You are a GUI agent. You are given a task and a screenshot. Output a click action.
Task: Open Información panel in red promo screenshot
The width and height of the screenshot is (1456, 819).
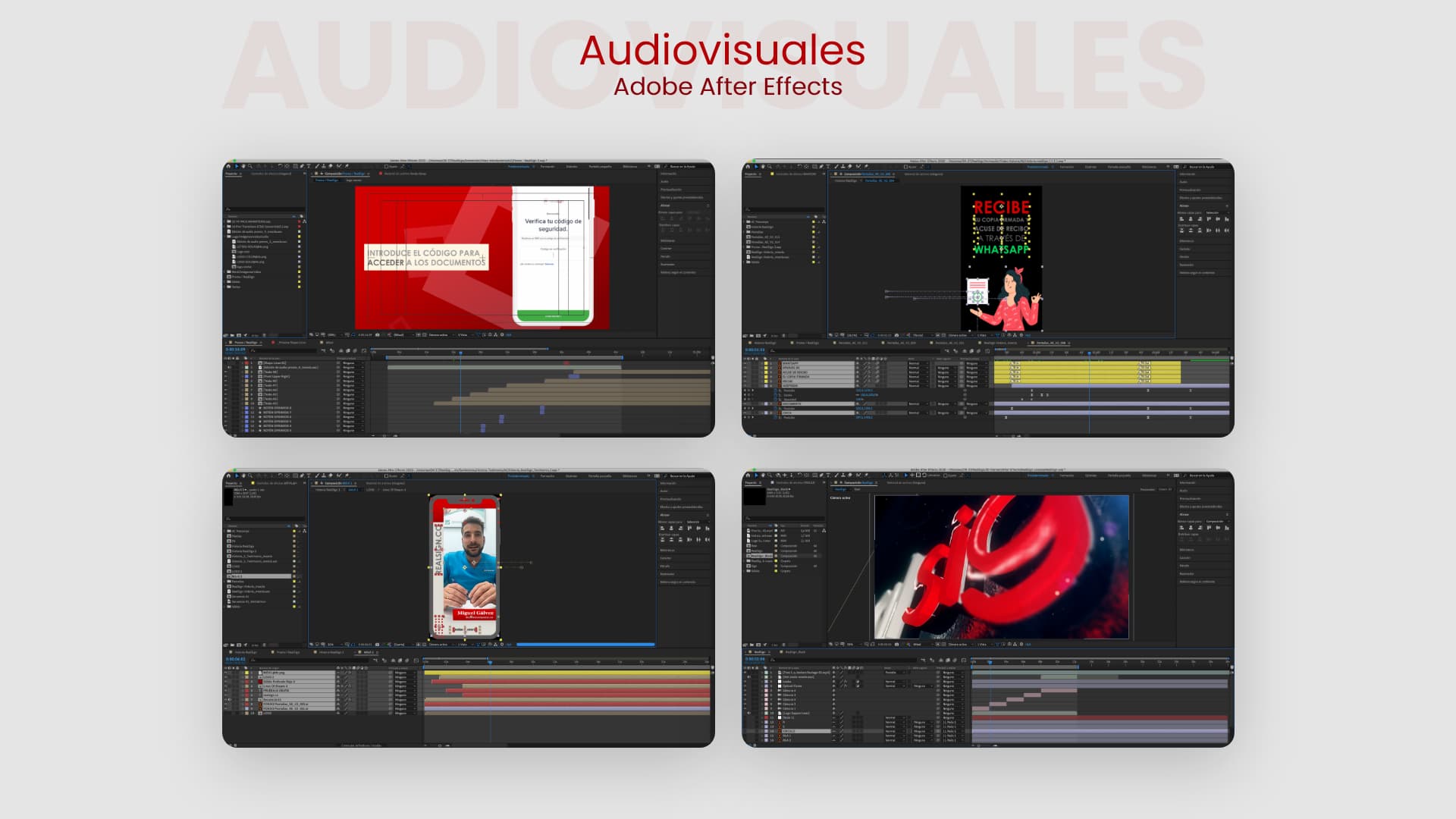[668, 173]
